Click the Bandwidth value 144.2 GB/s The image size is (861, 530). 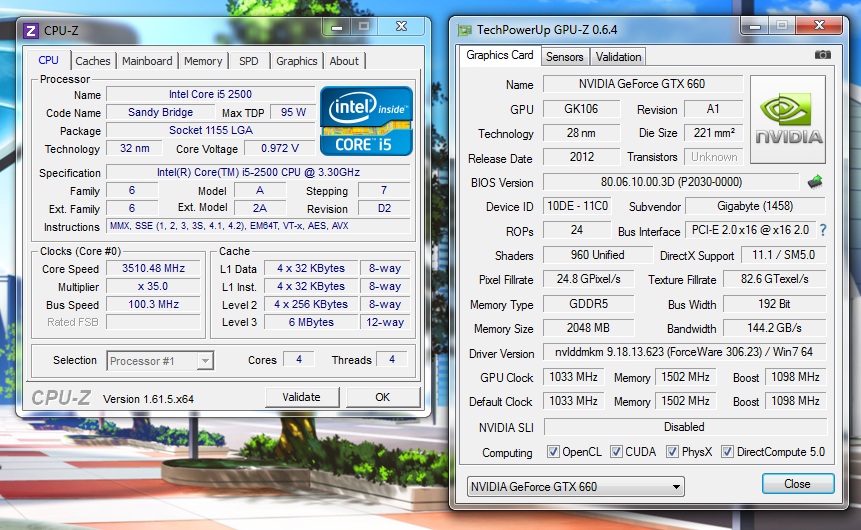tap(774, 328)
